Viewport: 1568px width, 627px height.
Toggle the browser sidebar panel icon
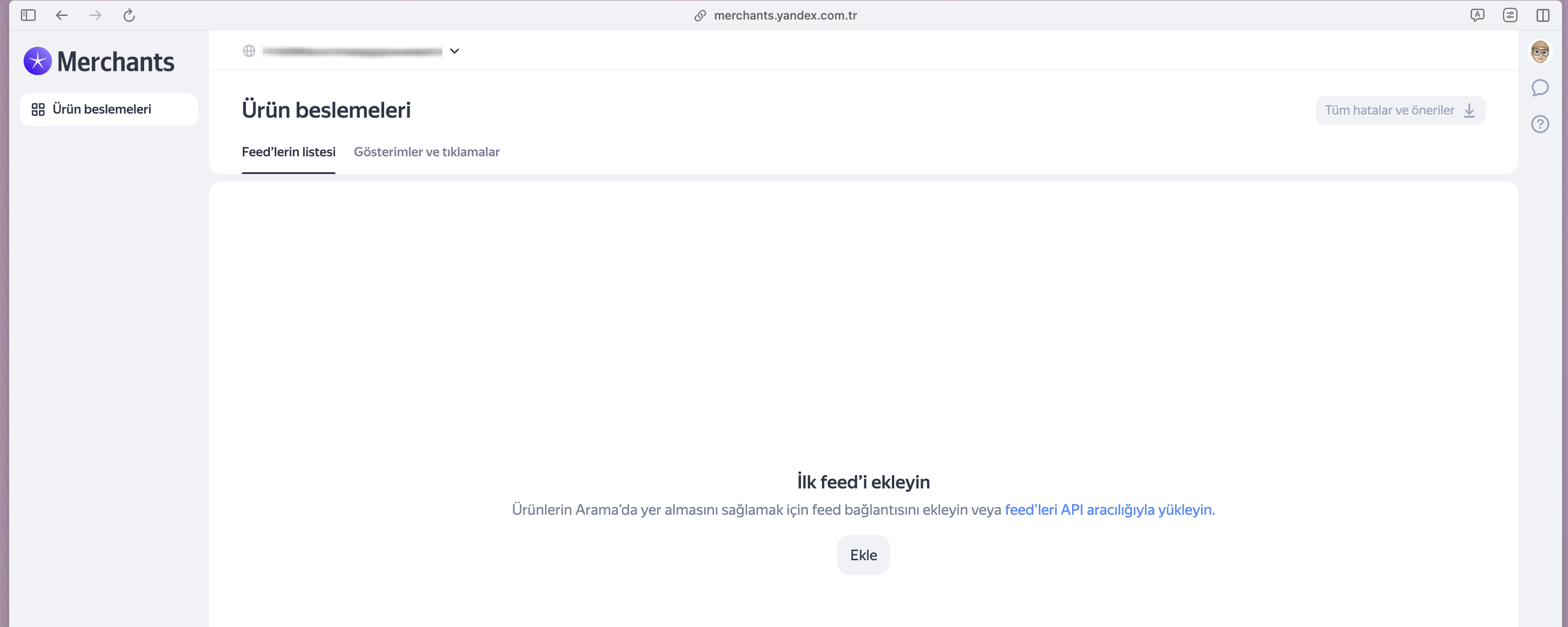[28, 15]
